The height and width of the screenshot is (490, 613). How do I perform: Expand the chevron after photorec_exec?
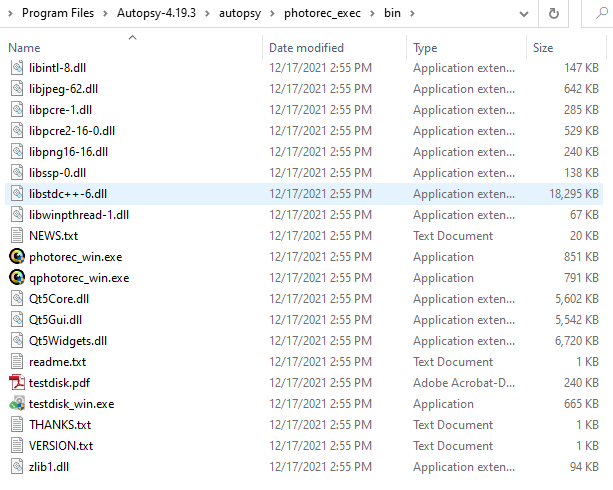point(372,14)
